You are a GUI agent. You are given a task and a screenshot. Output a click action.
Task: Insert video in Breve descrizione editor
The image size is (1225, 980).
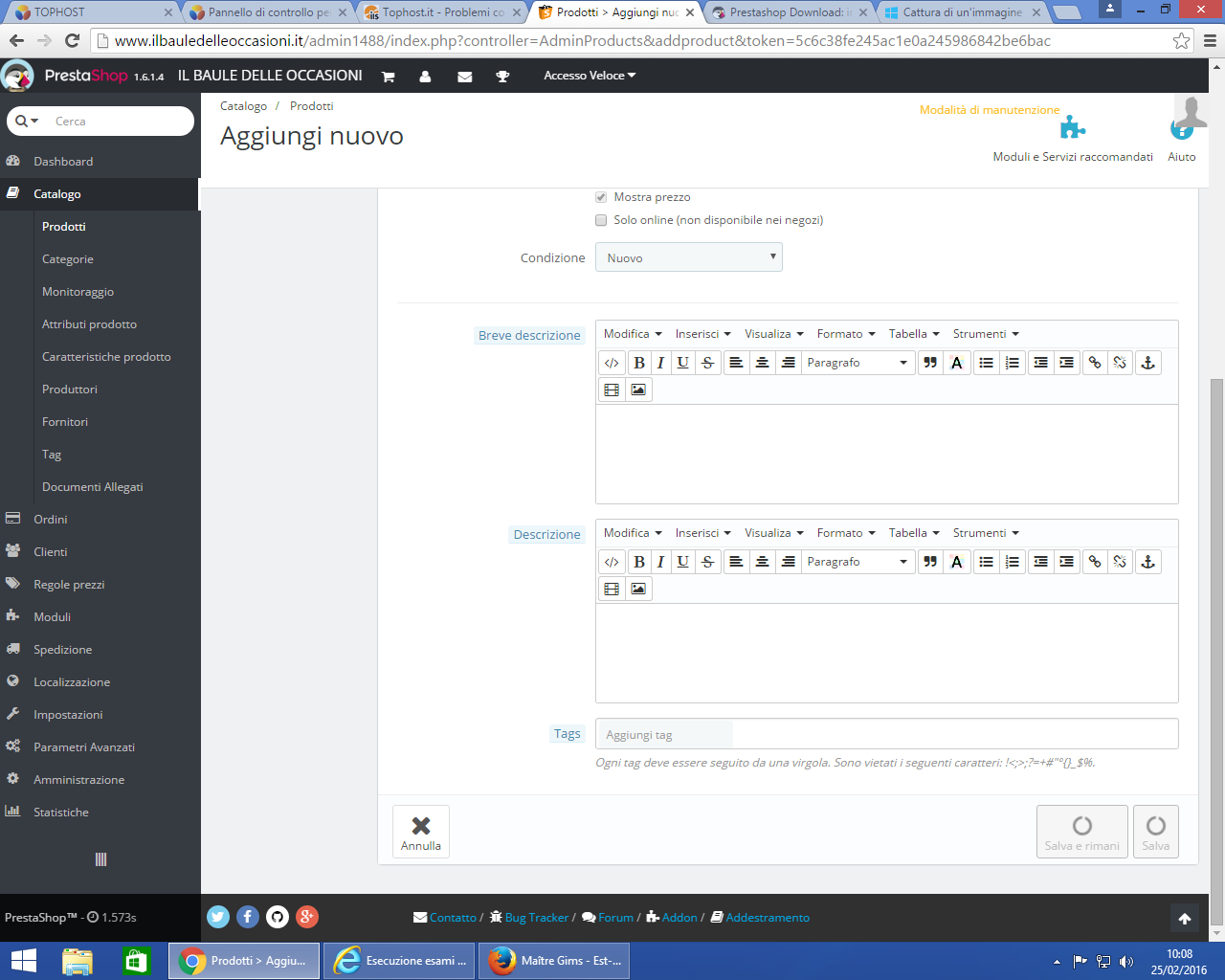pyautogui.click(x=612, y=390)
